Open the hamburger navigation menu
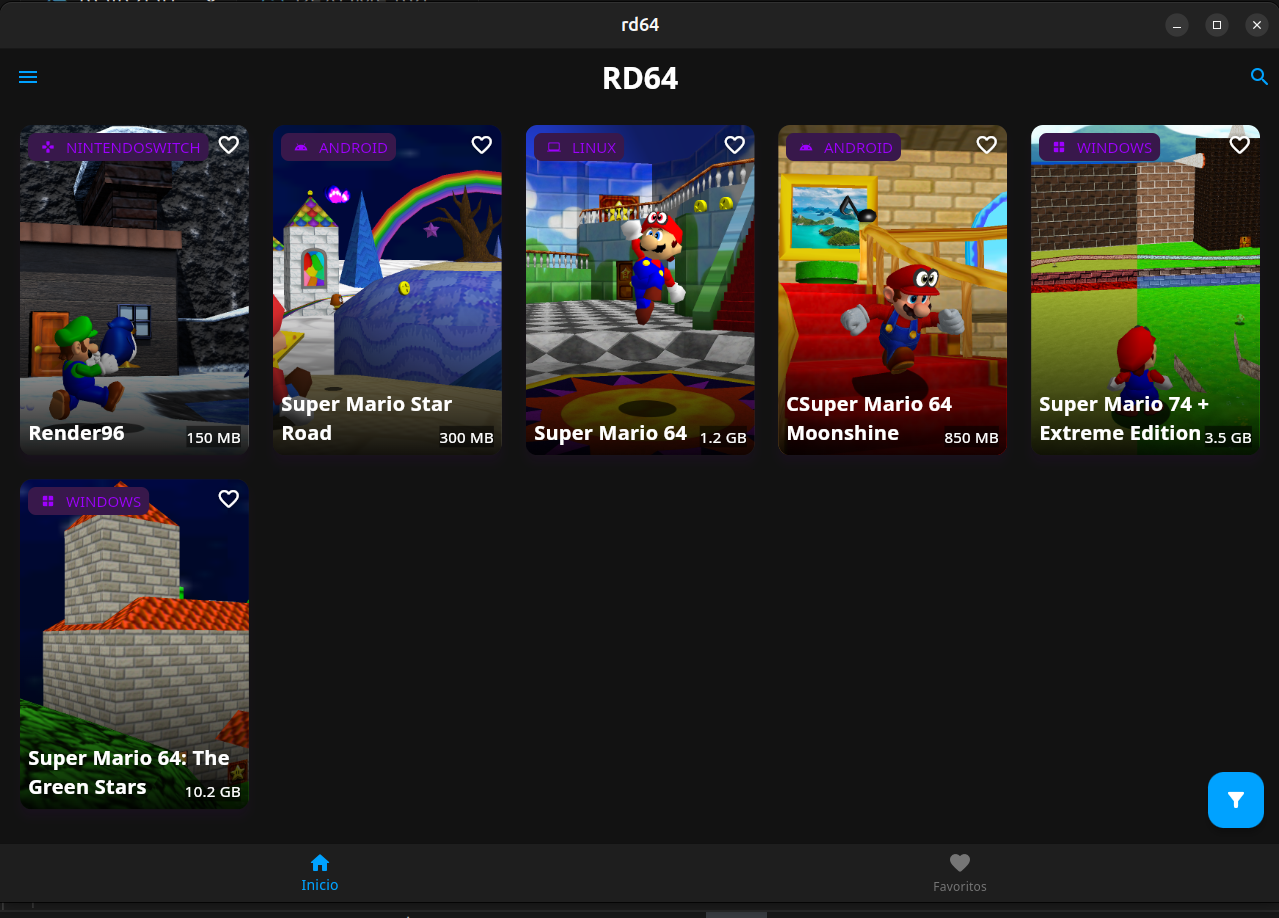 pos(28,76)
